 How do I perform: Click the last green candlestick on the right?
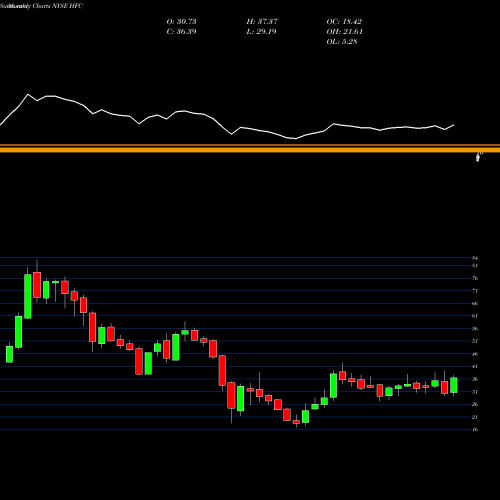(x=454, y=385)
